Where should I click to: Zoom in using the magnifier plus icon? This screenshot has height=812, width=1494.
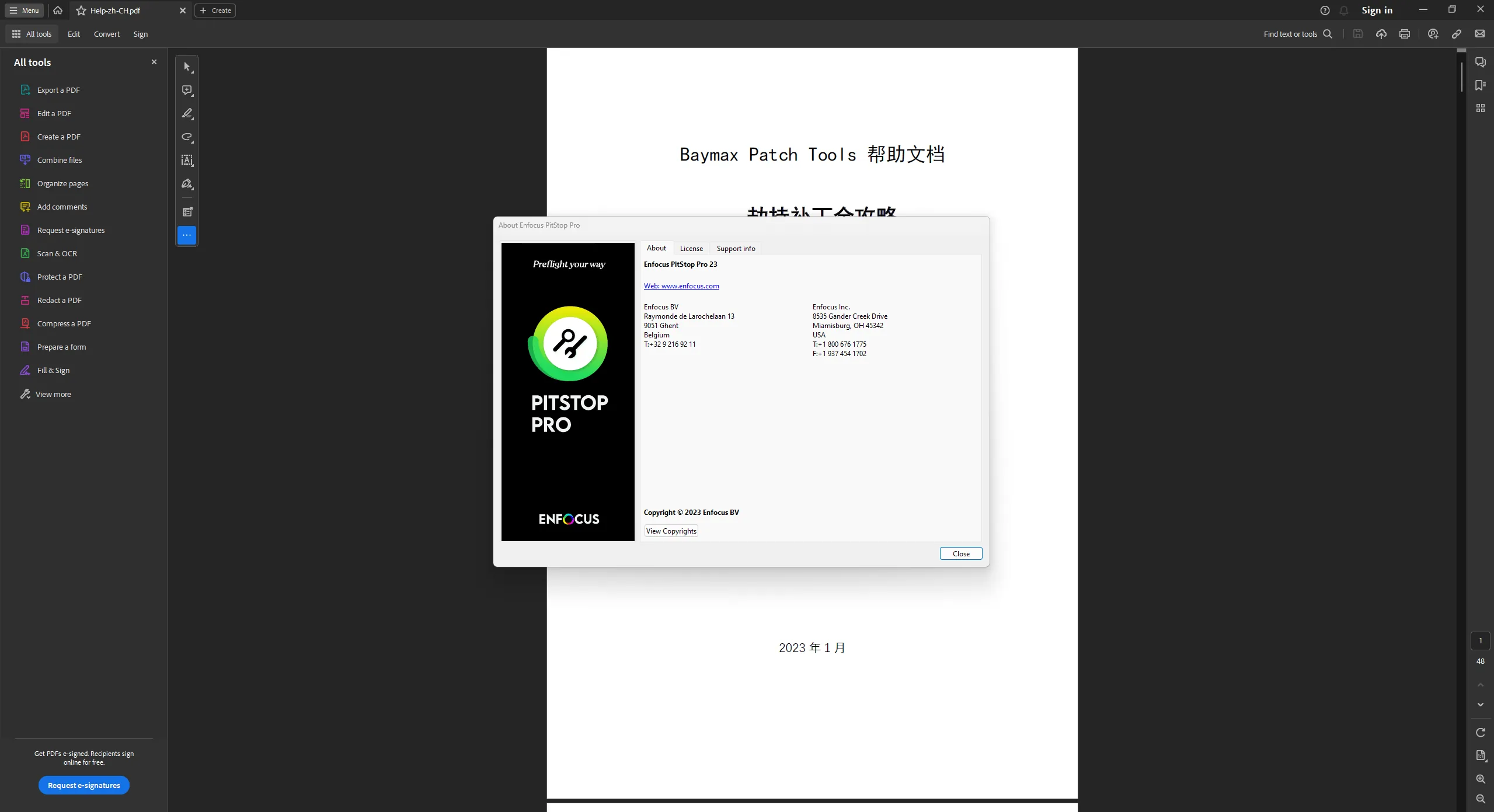point(1480,779)
